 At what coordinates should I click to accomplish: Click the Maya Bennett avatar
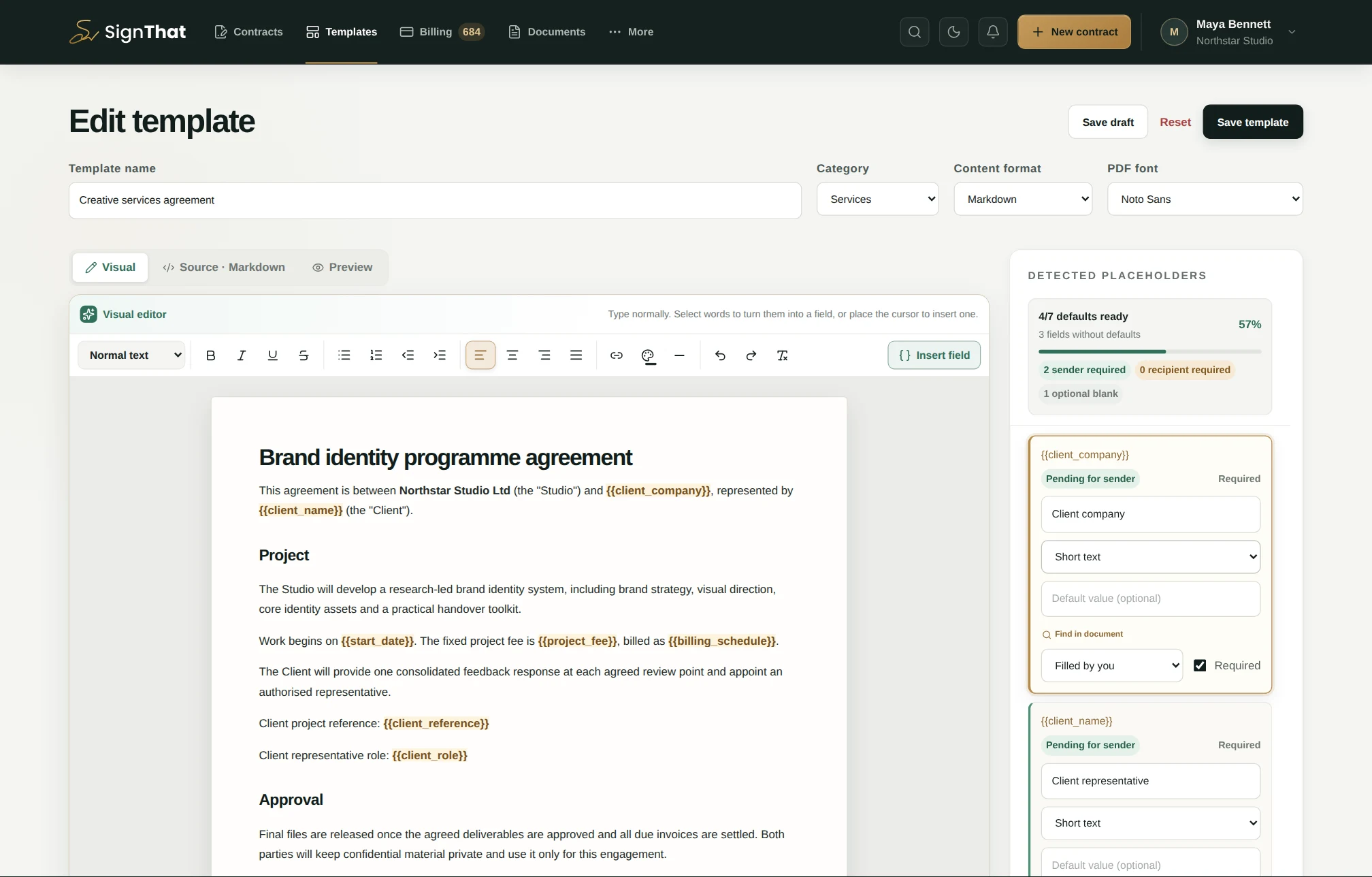pos(1174,32)
